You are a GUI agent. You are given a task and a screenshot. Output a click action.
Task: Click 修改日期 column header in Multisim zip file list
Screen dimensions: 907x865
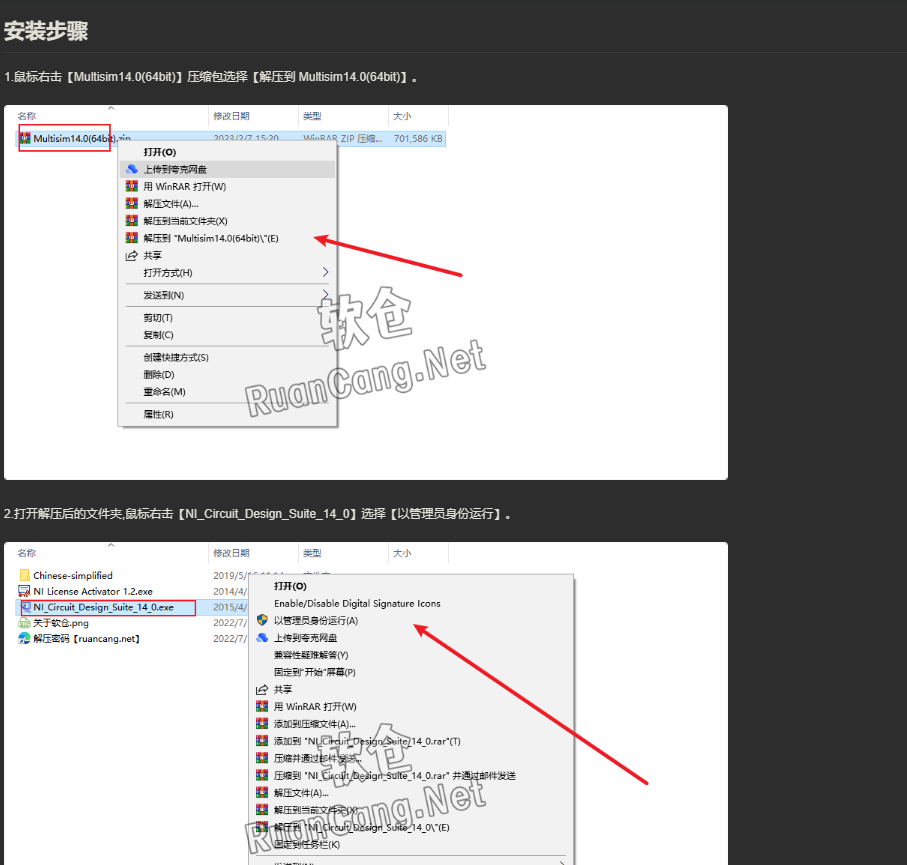pos(231,116)
